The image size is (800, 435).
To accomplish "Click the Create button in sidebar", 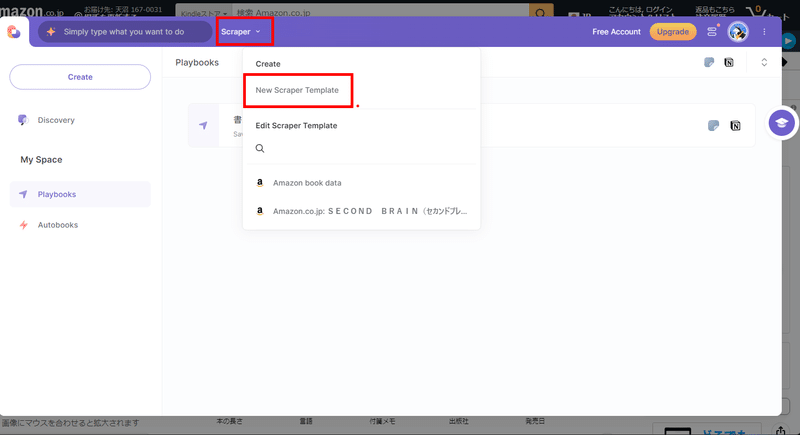I will tap(80, 77).
